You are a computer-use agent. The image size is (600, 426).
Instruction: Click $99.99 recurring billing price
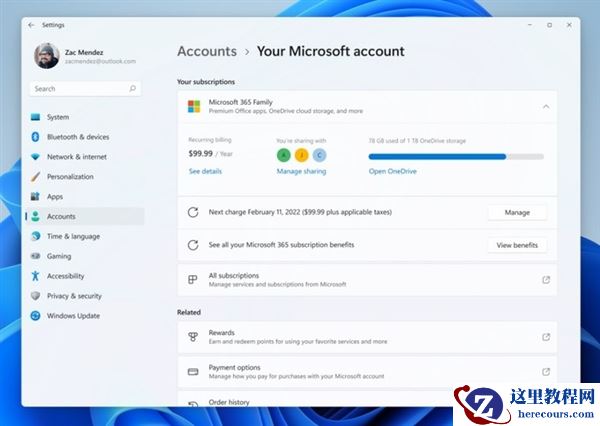201,153
